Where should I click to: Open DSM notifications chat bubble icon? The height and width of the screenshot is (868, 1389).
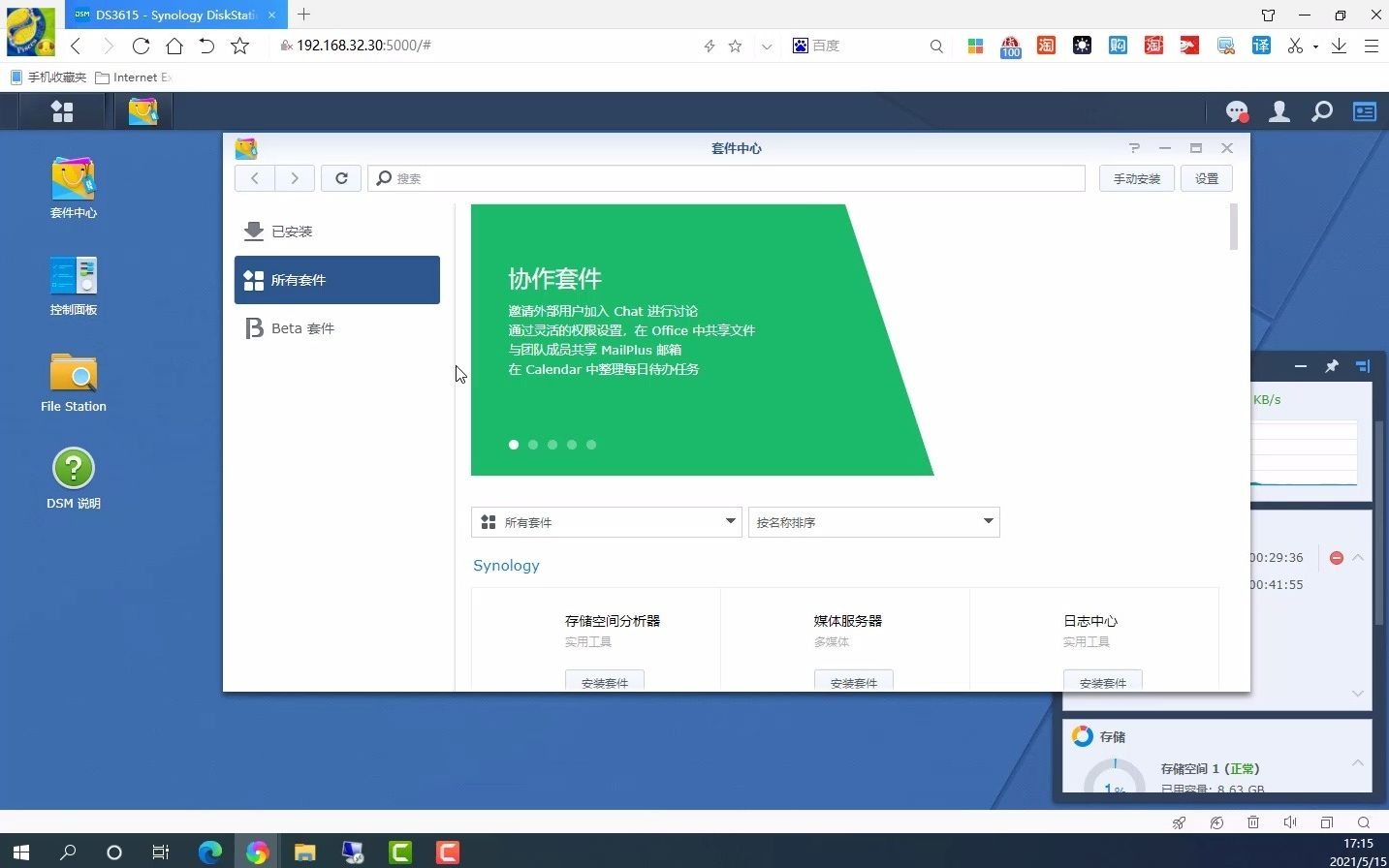tap(1237, 111)
